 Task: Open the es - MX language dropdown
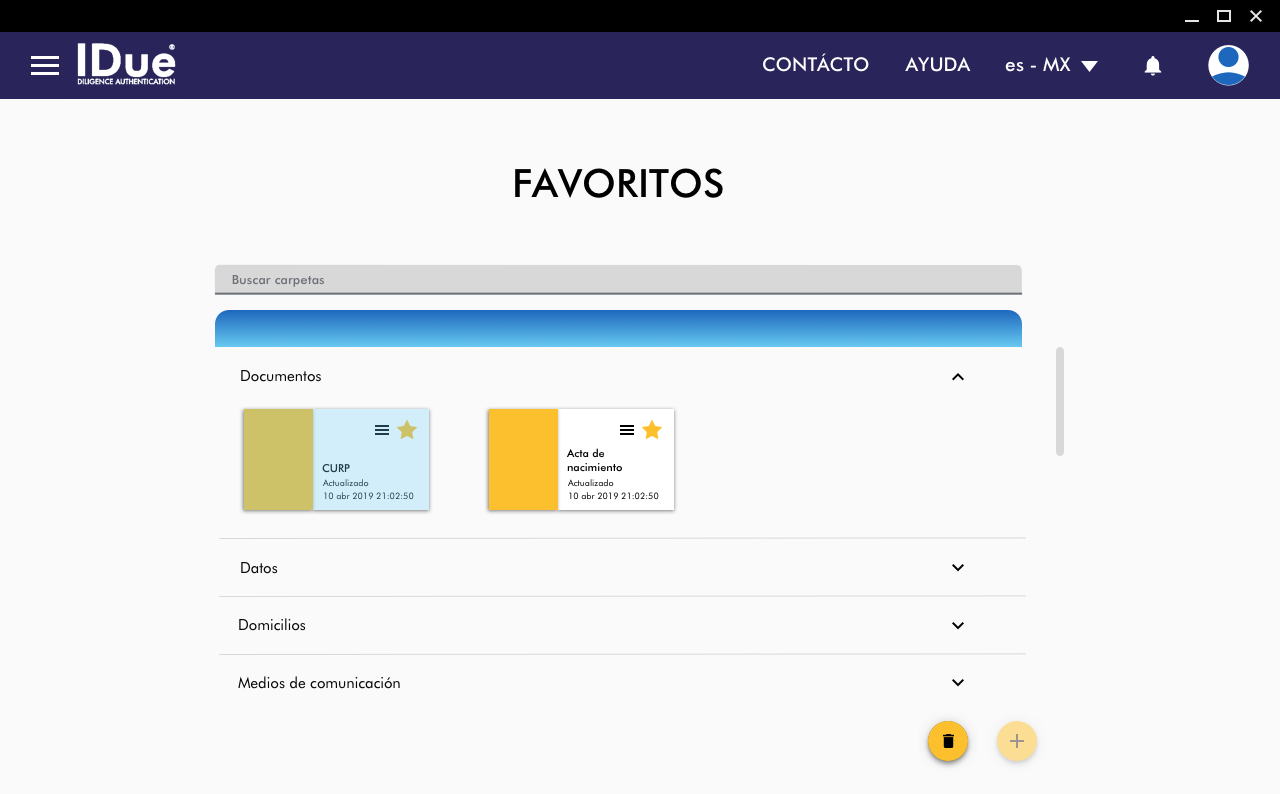(x=1051, y=66)
